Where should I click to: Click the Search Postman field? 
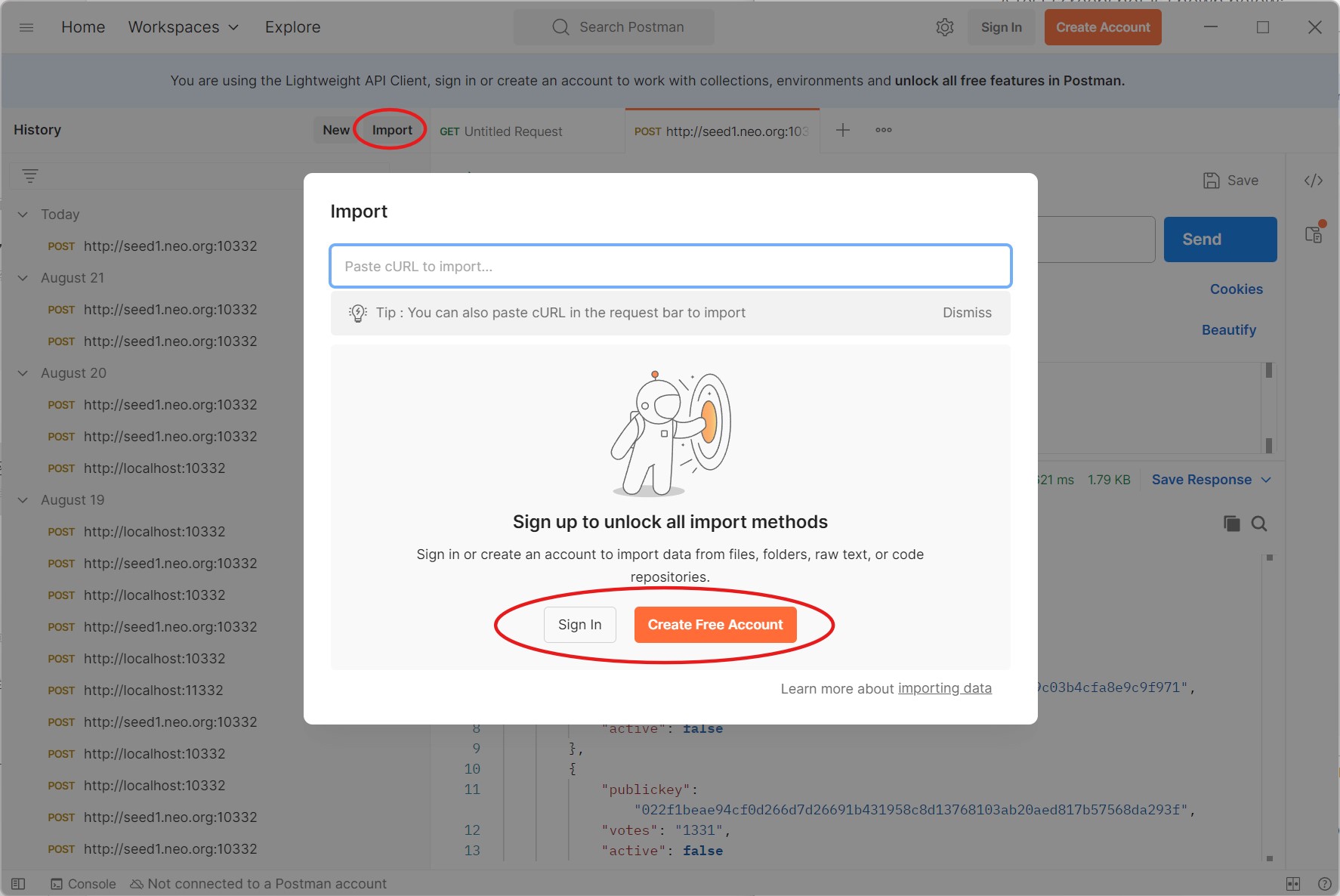[x=614, y=27]
